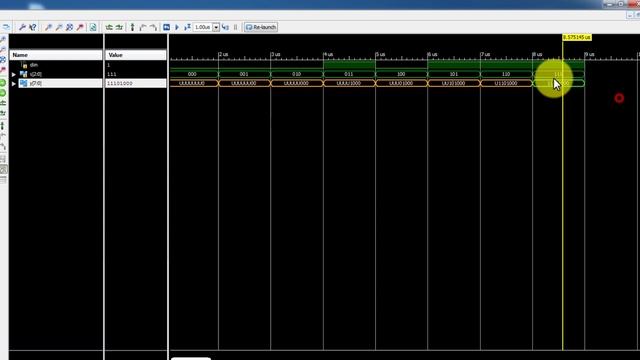Click the Value column header
The width and height of the screenshot is (640, 360).
coord(136,55)
